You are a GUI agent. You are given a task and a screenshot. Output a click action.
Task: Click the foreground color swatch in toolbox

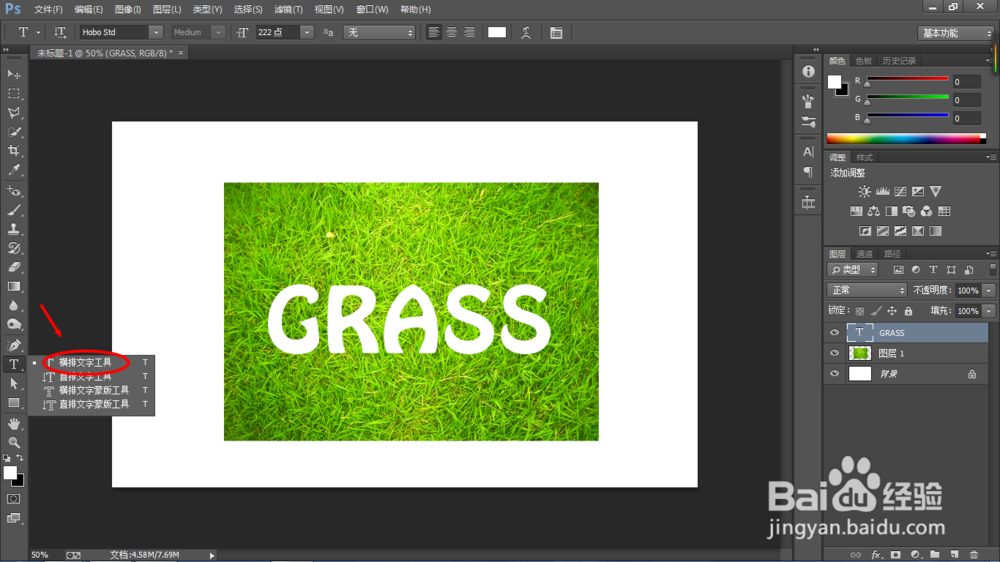point(10,473)
